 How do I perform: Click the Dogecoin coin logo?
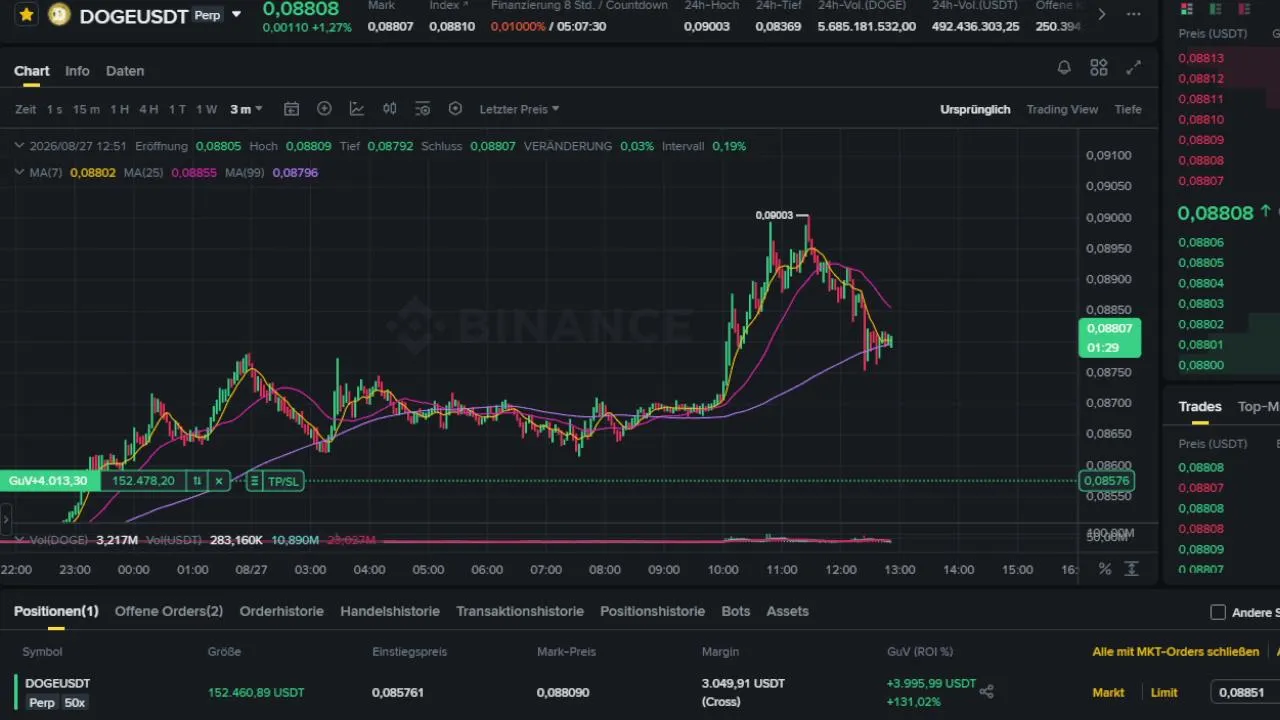(x=59, y=15)
